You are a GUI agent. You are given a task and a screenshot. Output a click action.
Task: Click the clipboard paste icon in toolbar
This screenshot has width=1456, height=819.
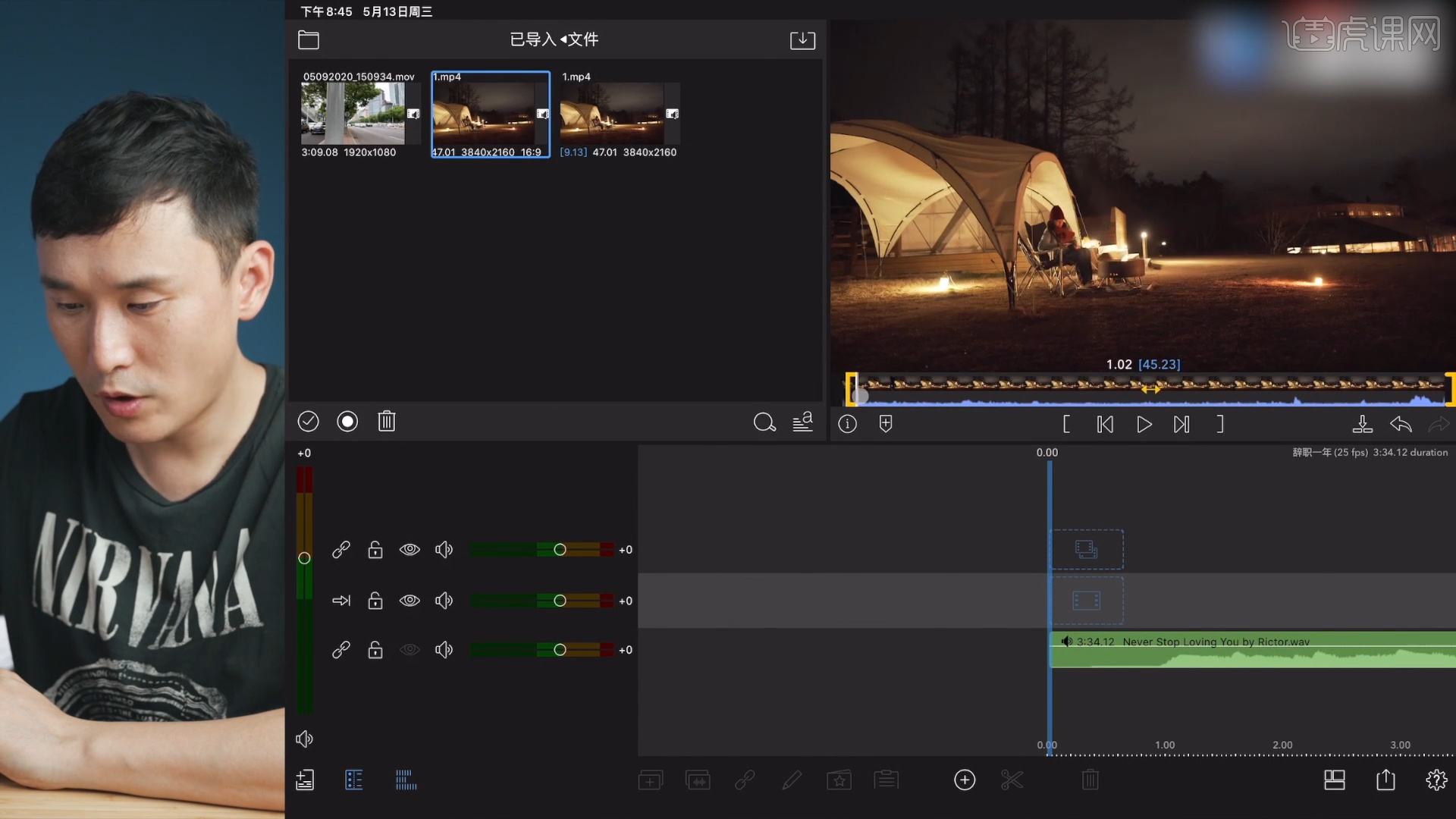[x=886, y=780]
